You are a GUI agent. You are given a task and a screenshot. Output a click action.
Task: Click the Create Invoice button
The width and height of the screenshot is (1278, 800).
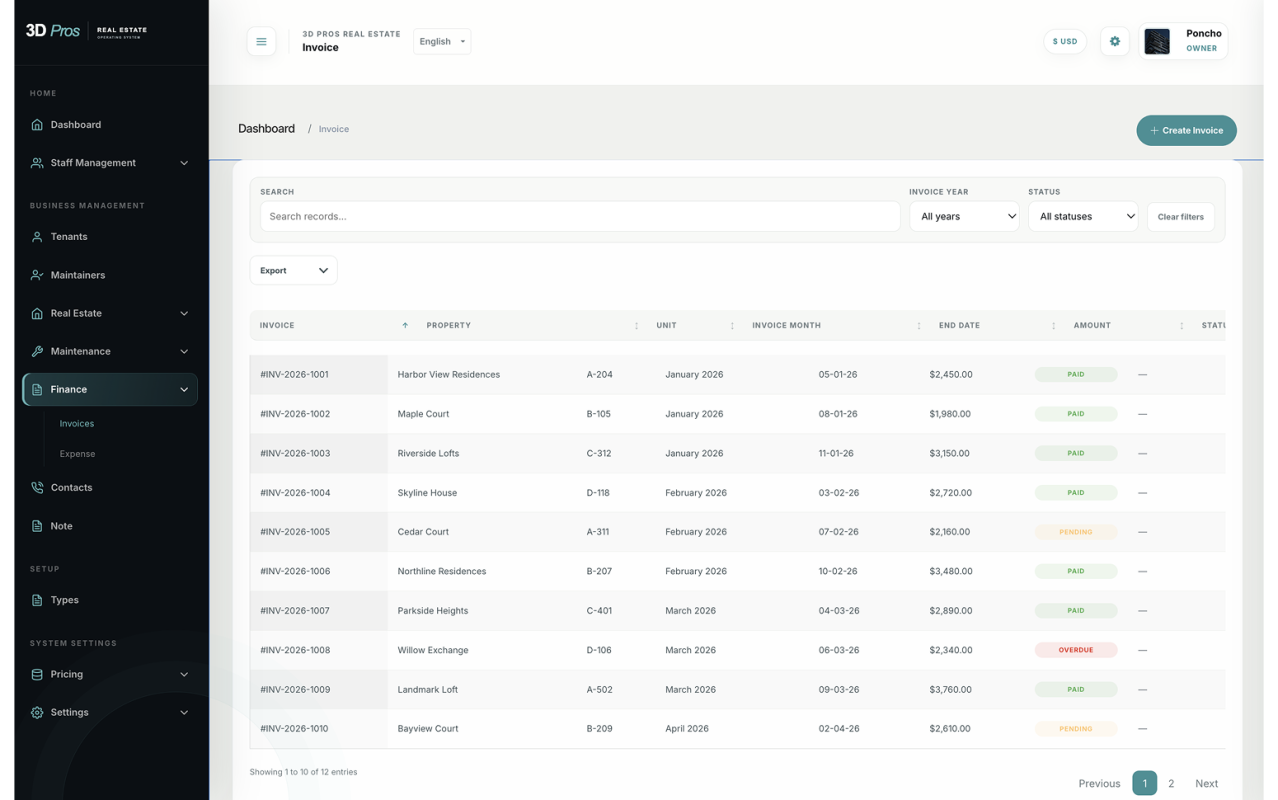tap(1186, 130)
